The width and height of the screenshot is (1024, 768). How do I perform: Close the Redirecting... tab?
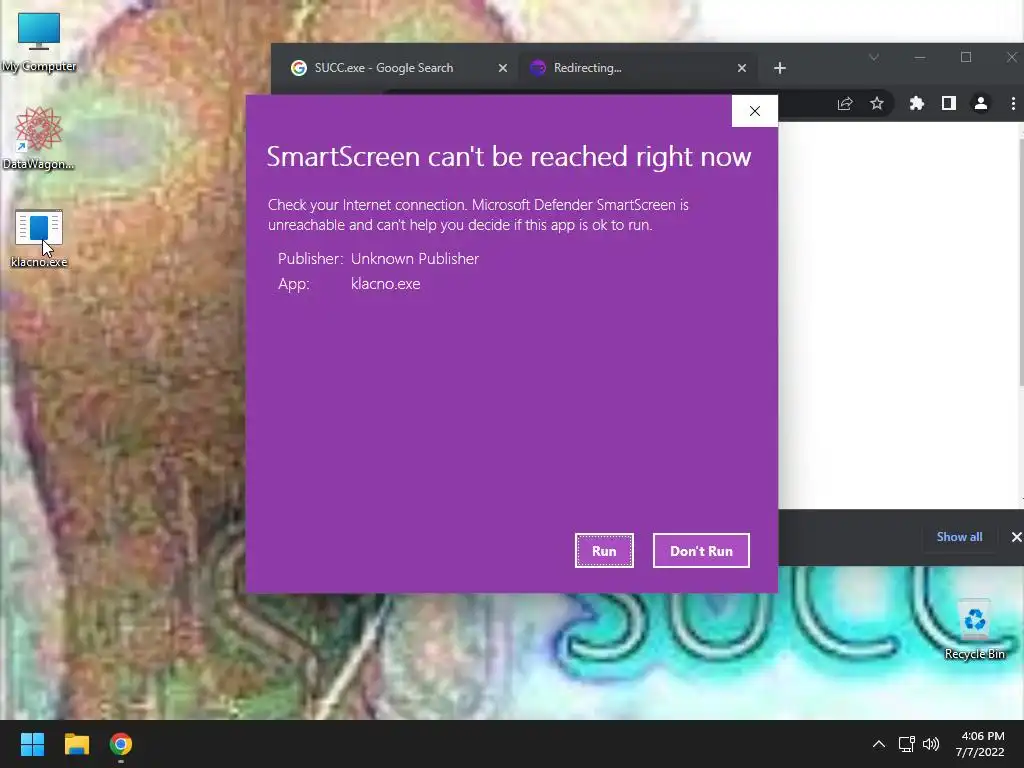pos(742,68)
